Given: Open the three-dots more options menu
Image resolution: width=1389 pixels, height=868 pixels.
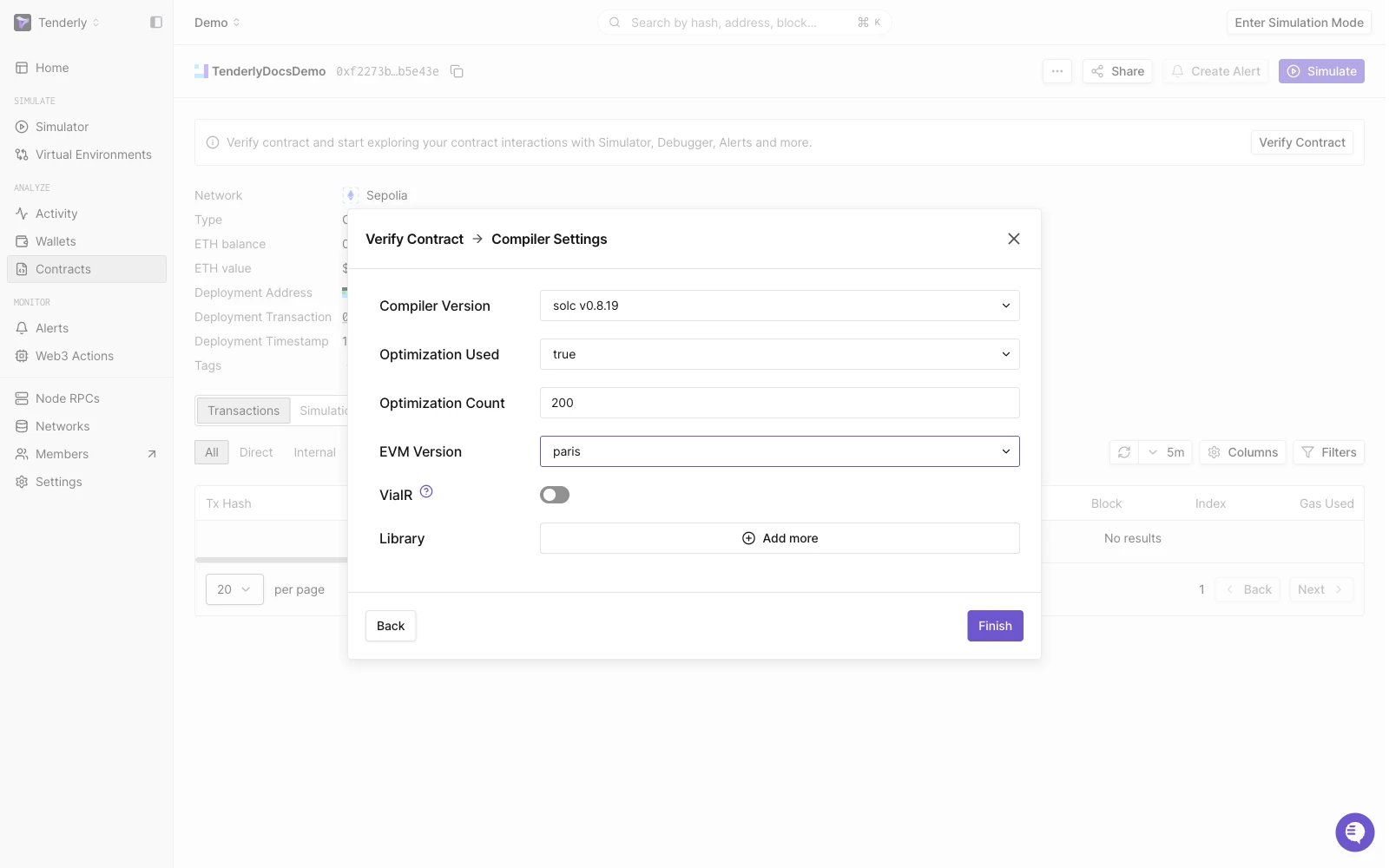Looking at the screenshot, I should [x=1057, y=71].
